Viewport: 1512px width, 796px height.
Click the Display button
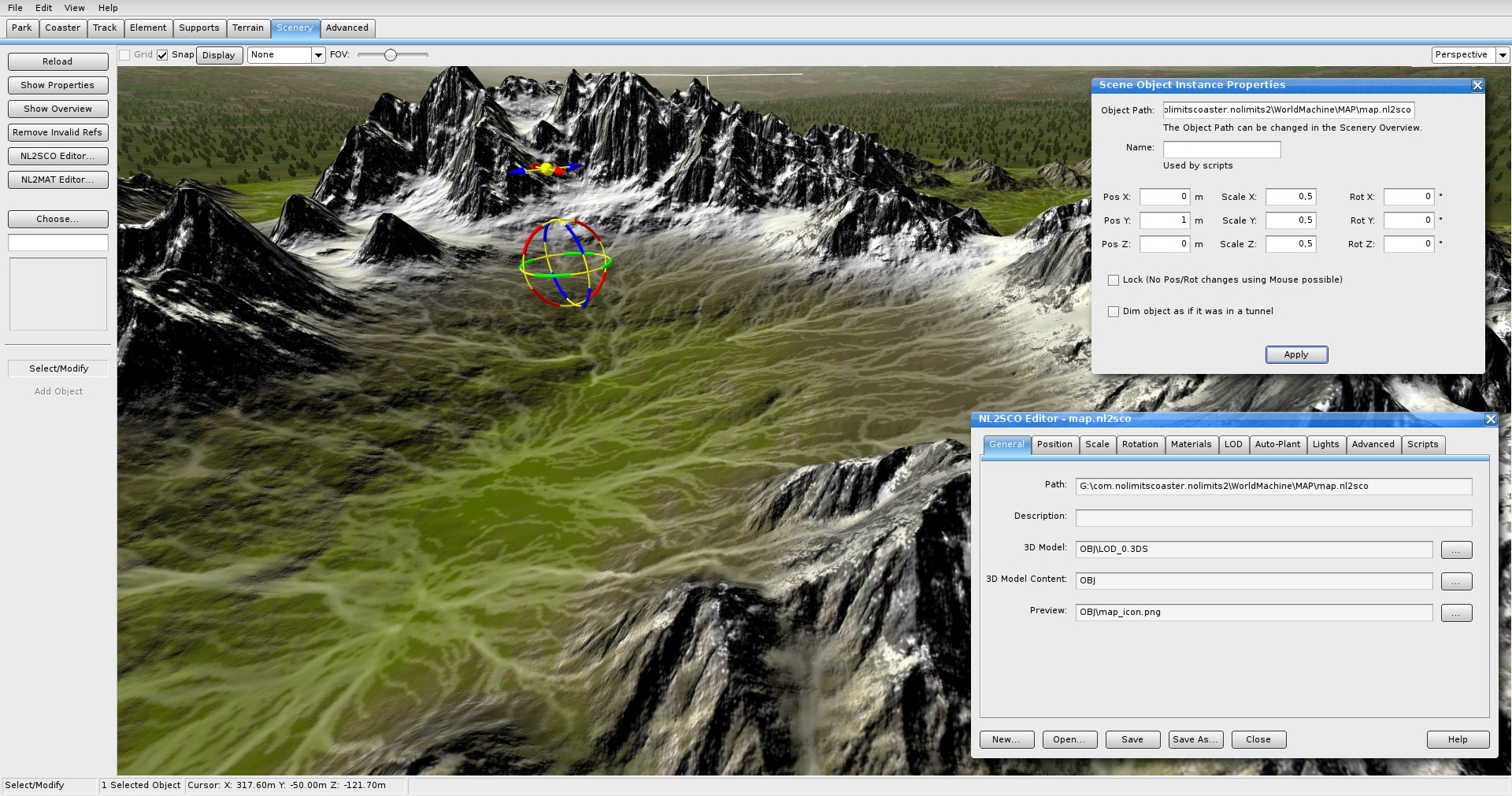(x=218, y=55)
